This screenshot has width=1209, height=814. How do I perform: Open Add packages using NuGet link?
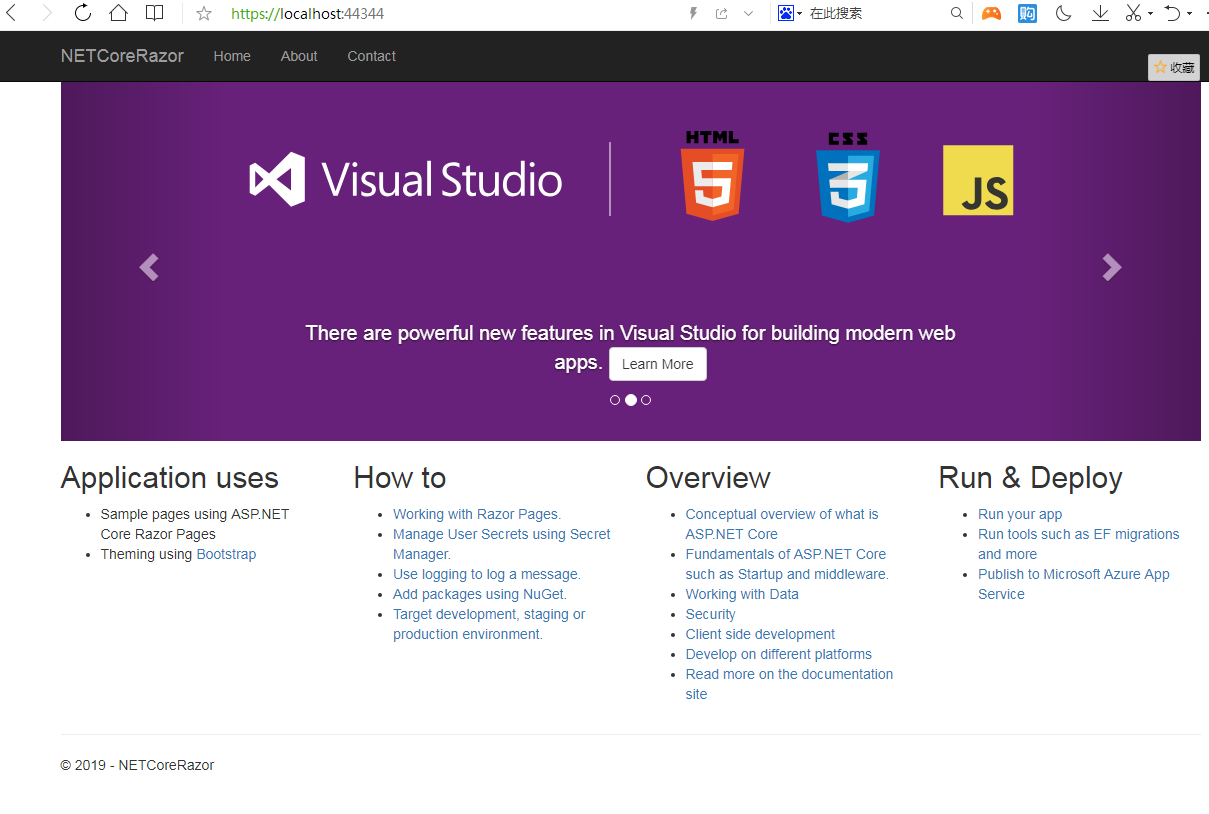[x=480, y=594]
